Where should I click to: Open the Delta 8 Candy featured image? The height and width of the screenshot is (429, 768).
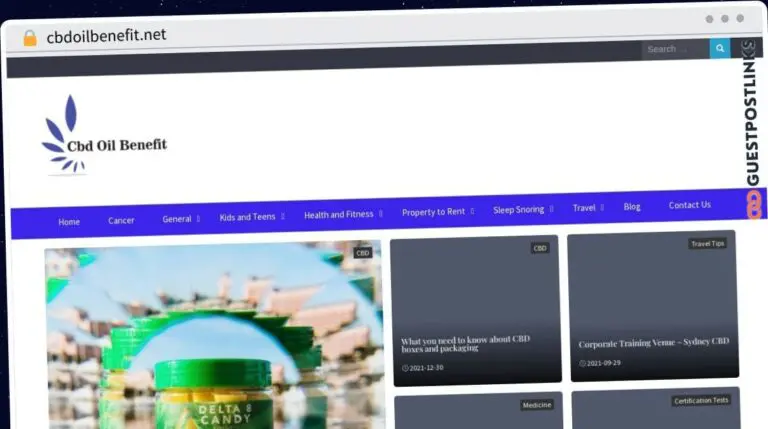[x=214, y=337]
